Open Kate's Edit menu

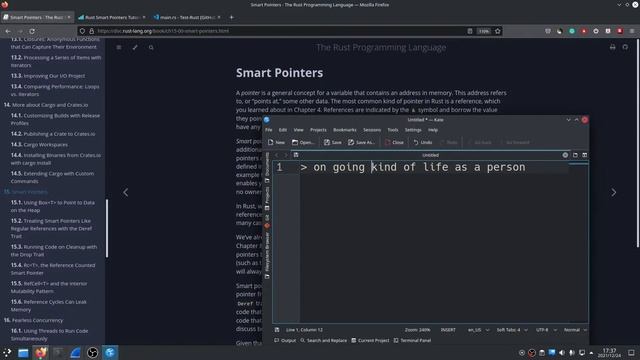point(282,130)
